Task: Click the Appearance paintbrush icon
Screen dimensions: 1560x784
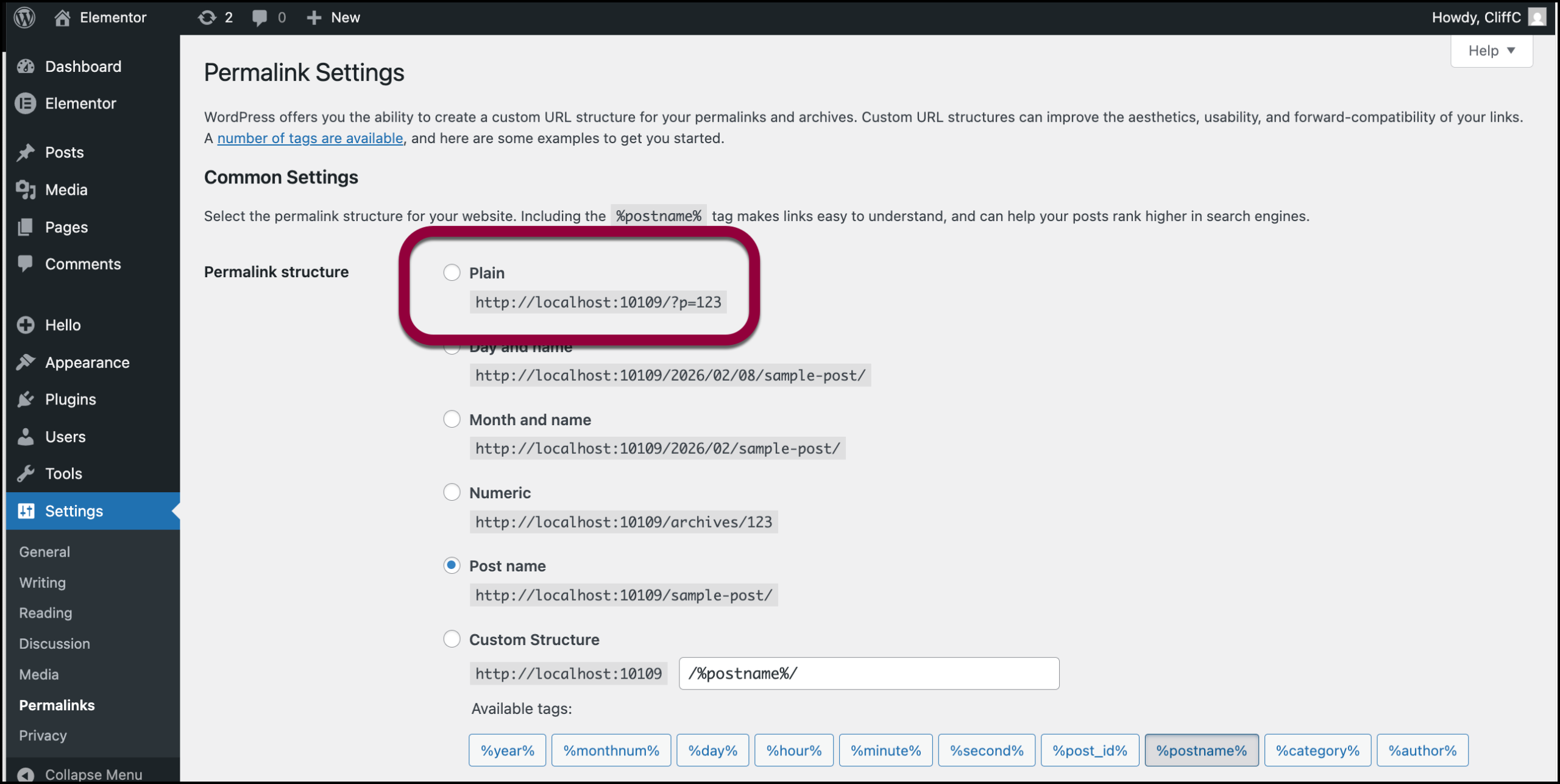Action: 26,362
